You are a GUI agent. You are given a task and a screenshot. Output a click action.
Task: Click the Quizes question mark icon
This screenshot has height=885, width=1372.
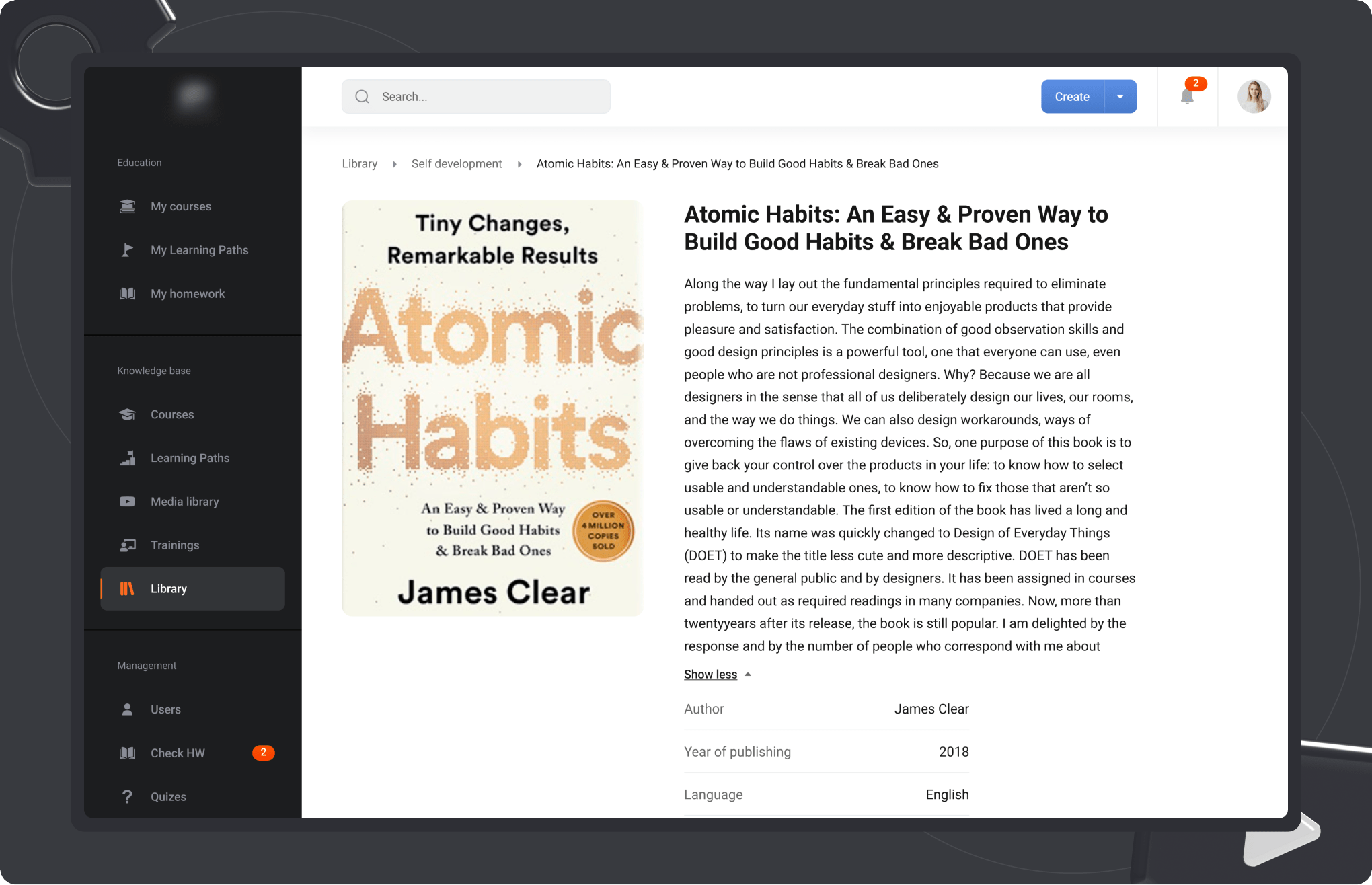tap(127, 797)
